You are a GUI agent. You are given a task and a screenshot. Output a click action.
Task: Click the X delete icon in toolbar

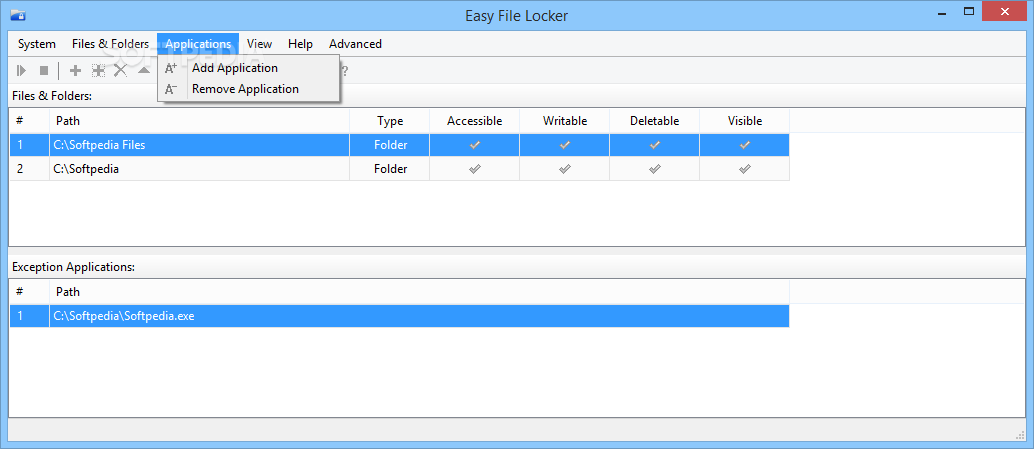120,70
